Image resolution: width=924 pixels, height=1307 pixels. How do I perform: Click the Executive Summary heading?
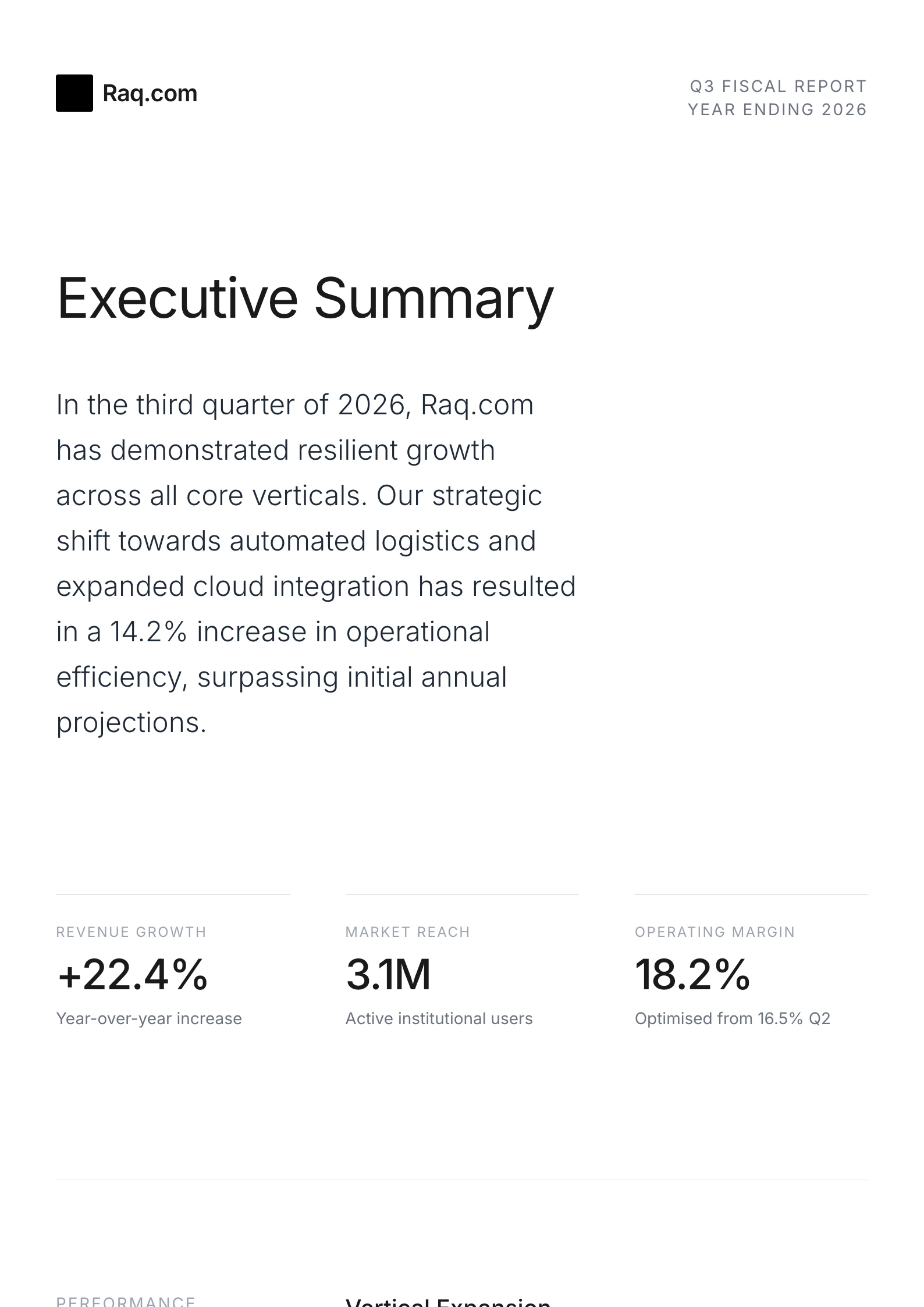click(305, 299)
